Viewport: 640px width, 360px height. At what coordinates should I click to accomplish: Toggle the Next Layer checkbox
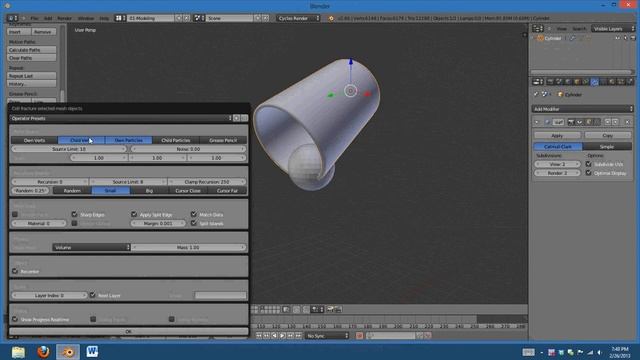(93, 295)
